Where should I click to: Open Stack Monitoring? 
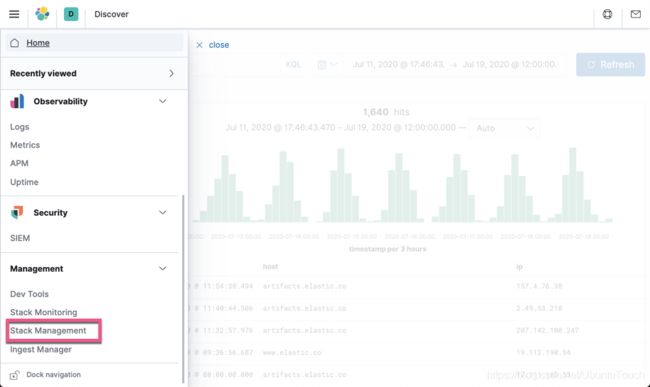tap(44, 312)
